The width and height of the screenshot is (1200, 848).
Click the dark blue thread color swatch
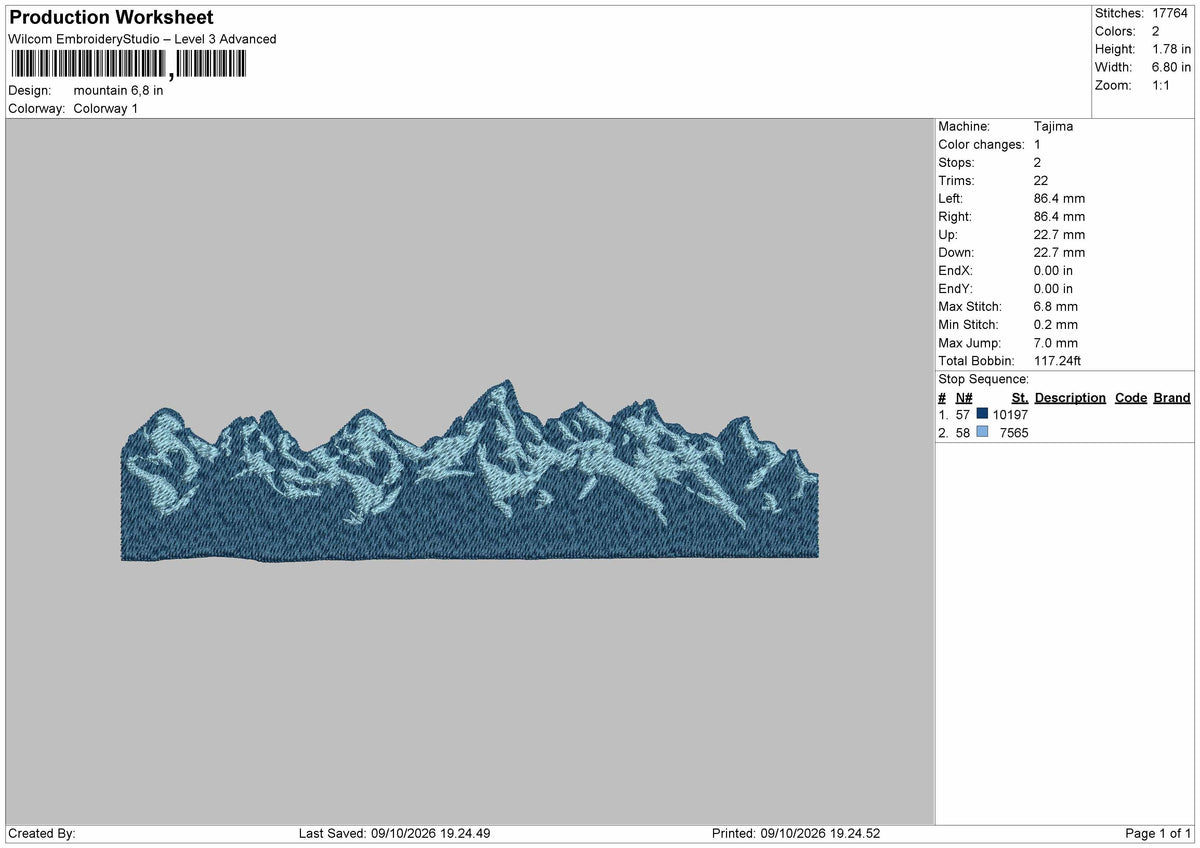(x=982, y=414)
